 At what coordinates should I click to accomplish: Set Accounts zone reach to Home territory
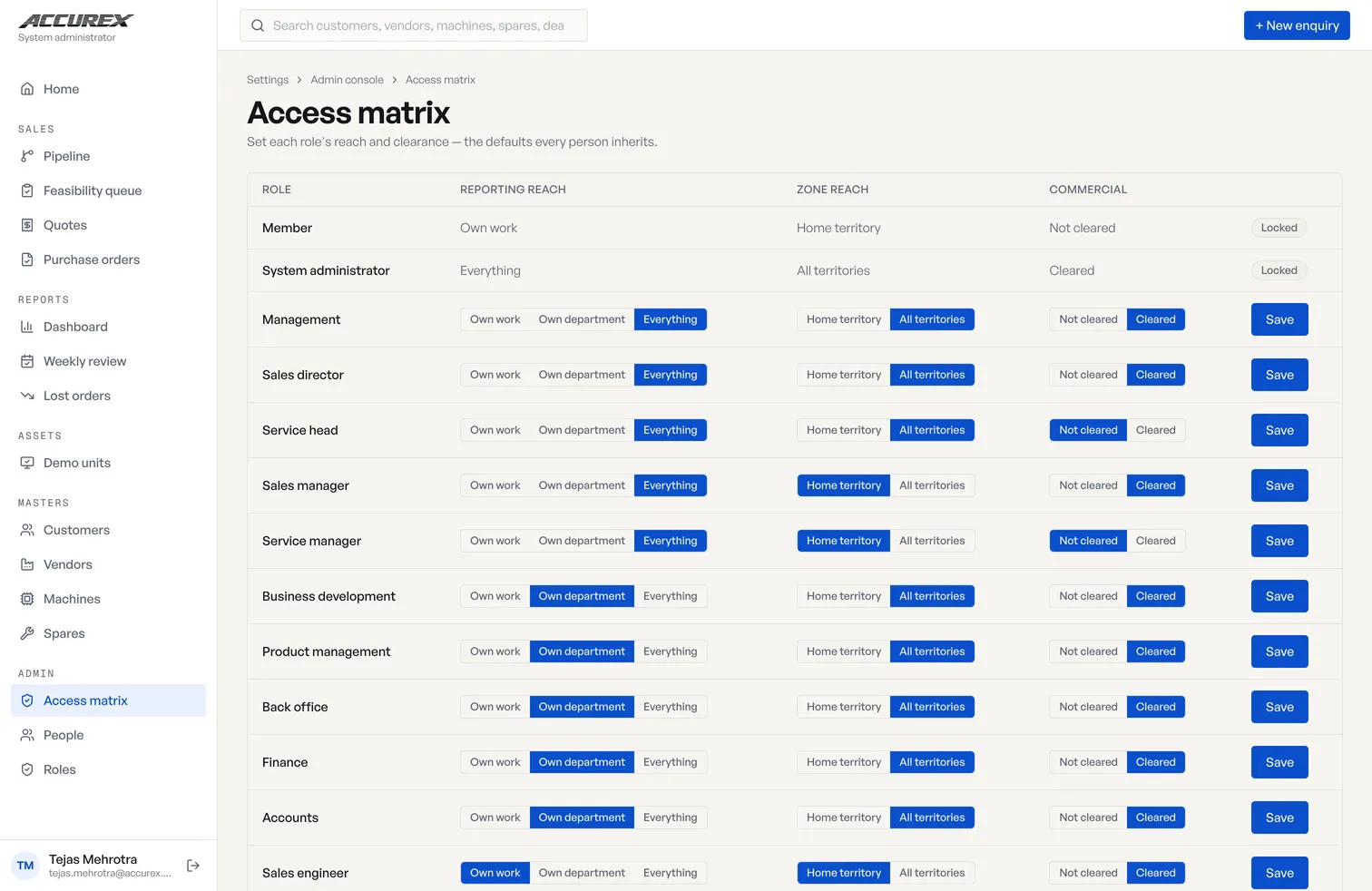pos(844,818)
